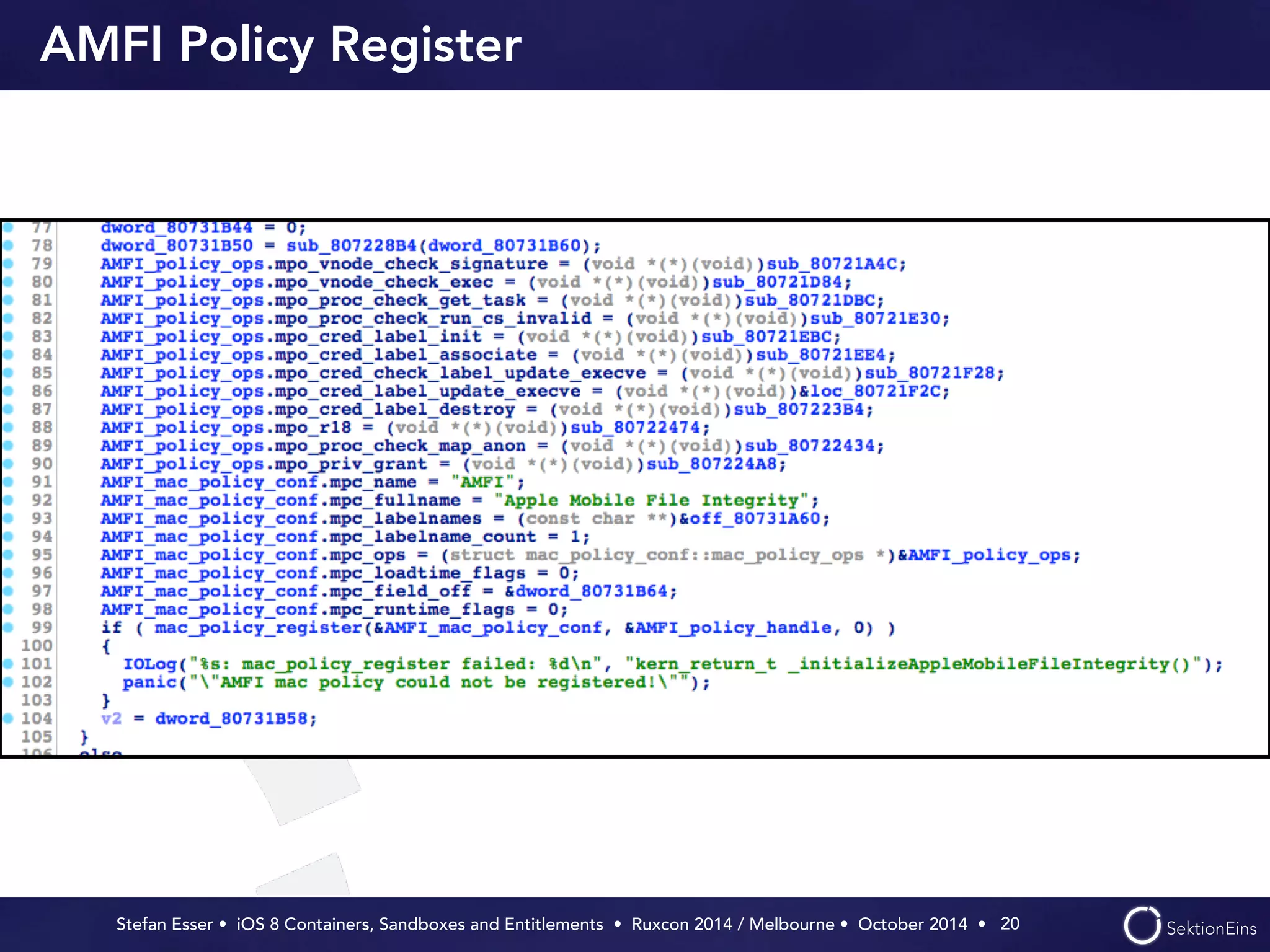Click the slide title AMFI Policy Register
1270x952 pixels.
(x=281, y=46)
